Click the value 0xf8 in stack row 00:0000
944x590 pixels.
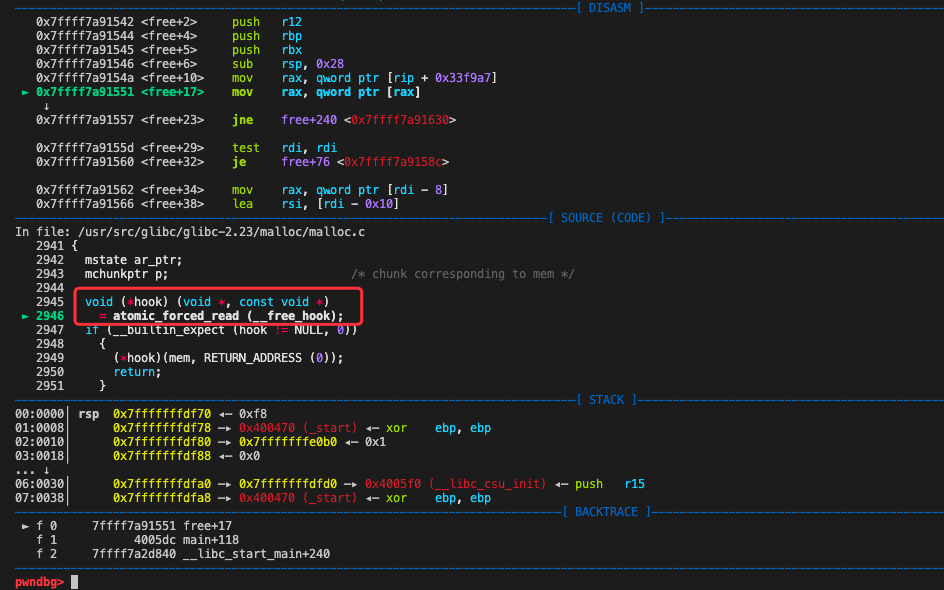point(253,414)
